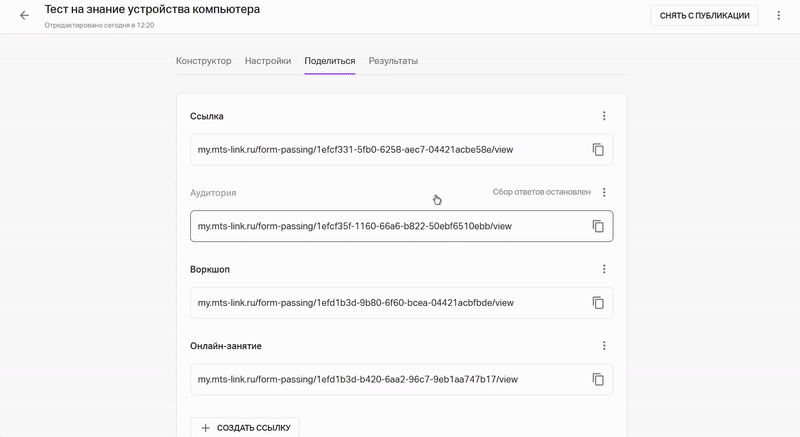The height and width of the screenshot is (437, 800).
Task: Open options menu for Аудитория link
Action: click(x=604, y=192)
